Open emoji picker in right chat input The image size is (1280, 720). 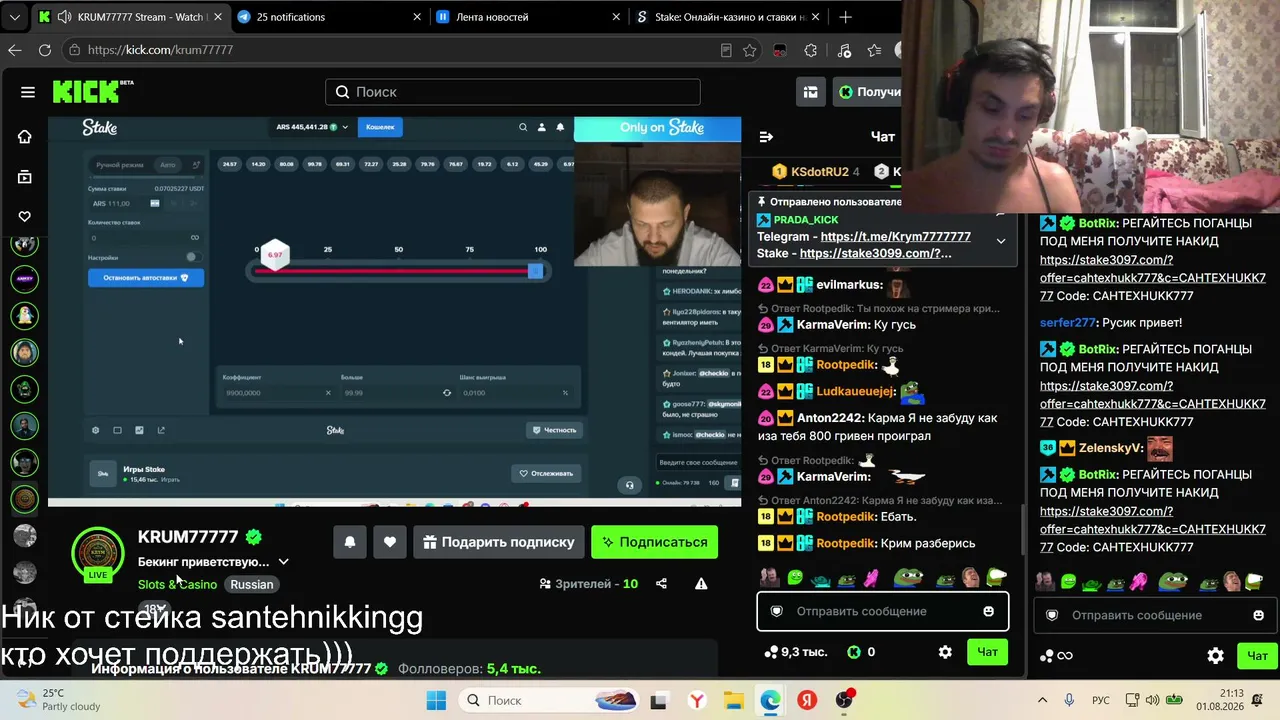pos(1258,615)
